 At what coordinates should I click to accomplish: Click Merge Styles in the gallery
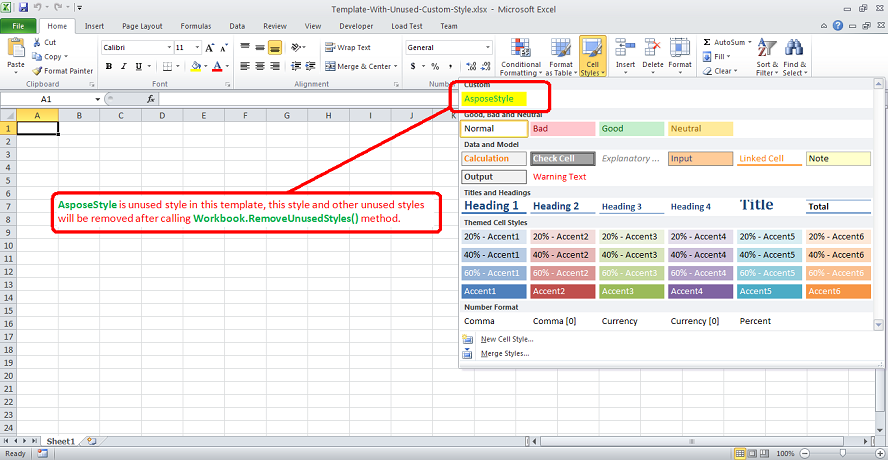pyautogui.click(x=504, y=353)
